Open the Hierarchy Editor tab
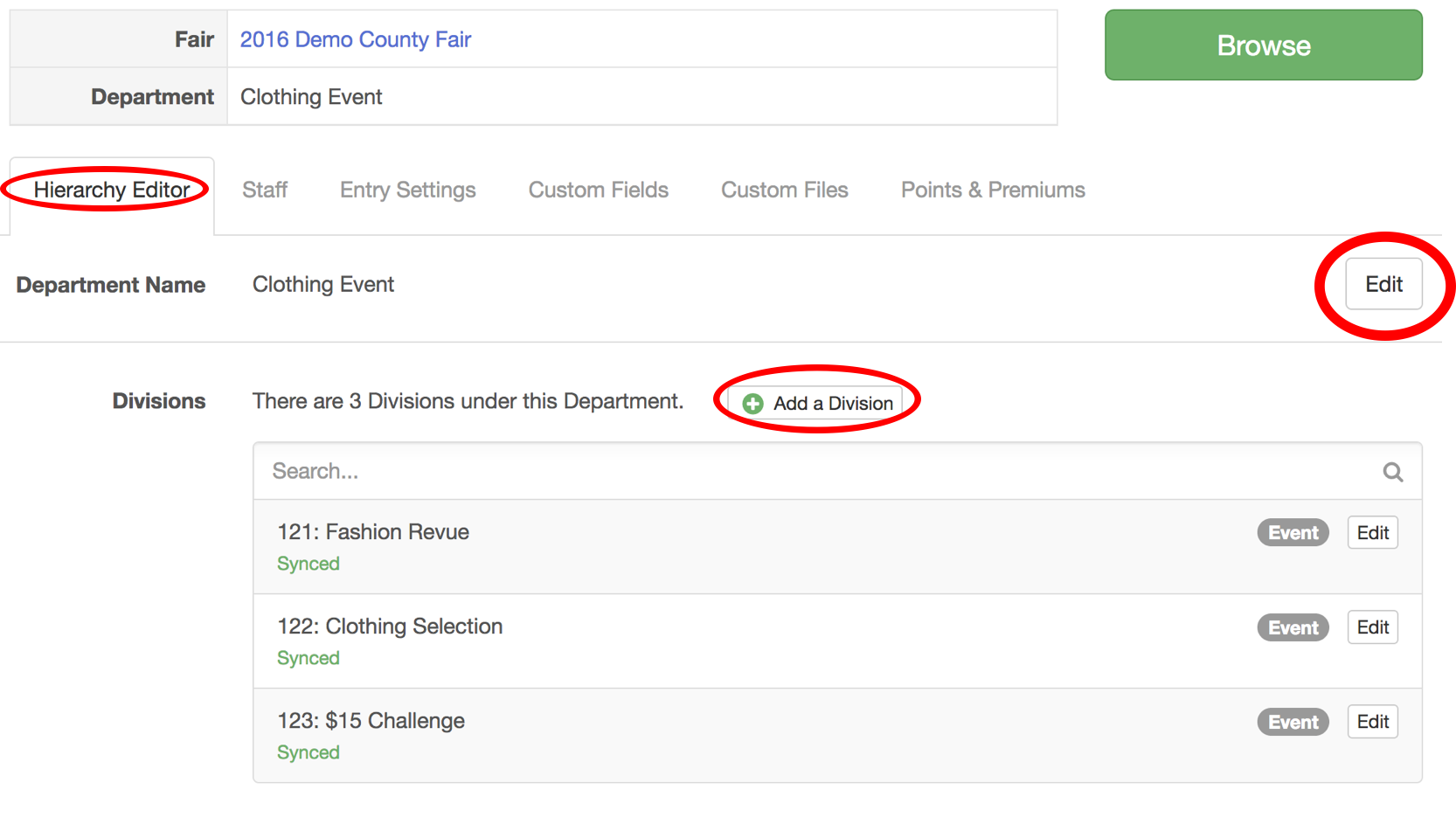Viewport: 1456px width, 838px height. click(112, 190)
